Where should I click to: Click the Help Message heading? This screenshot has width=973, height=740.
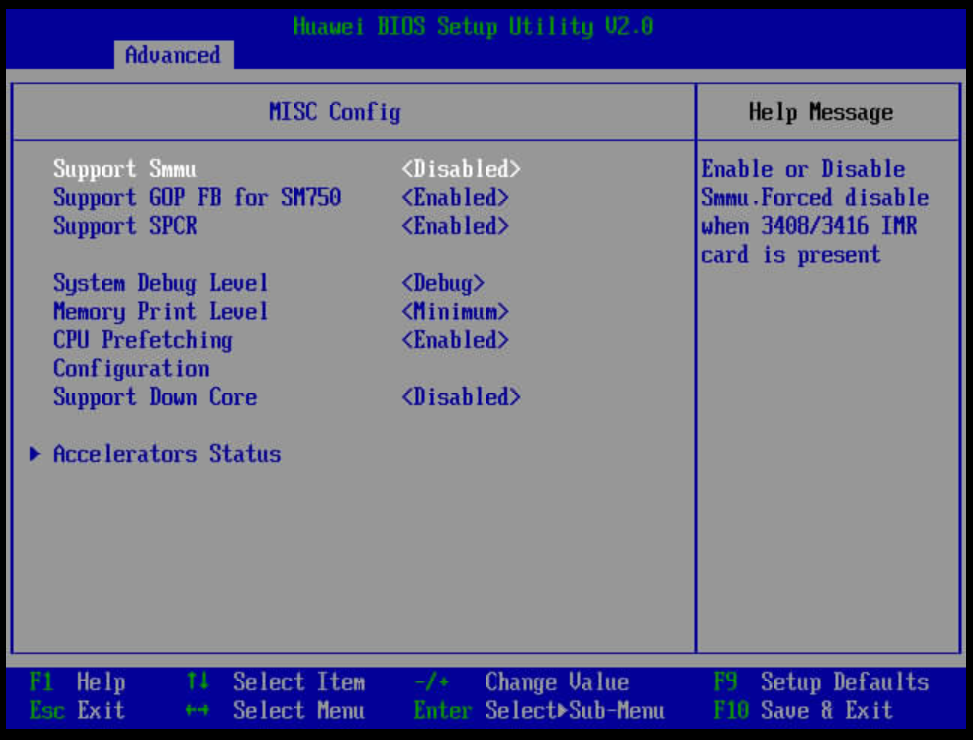point(821,112)
